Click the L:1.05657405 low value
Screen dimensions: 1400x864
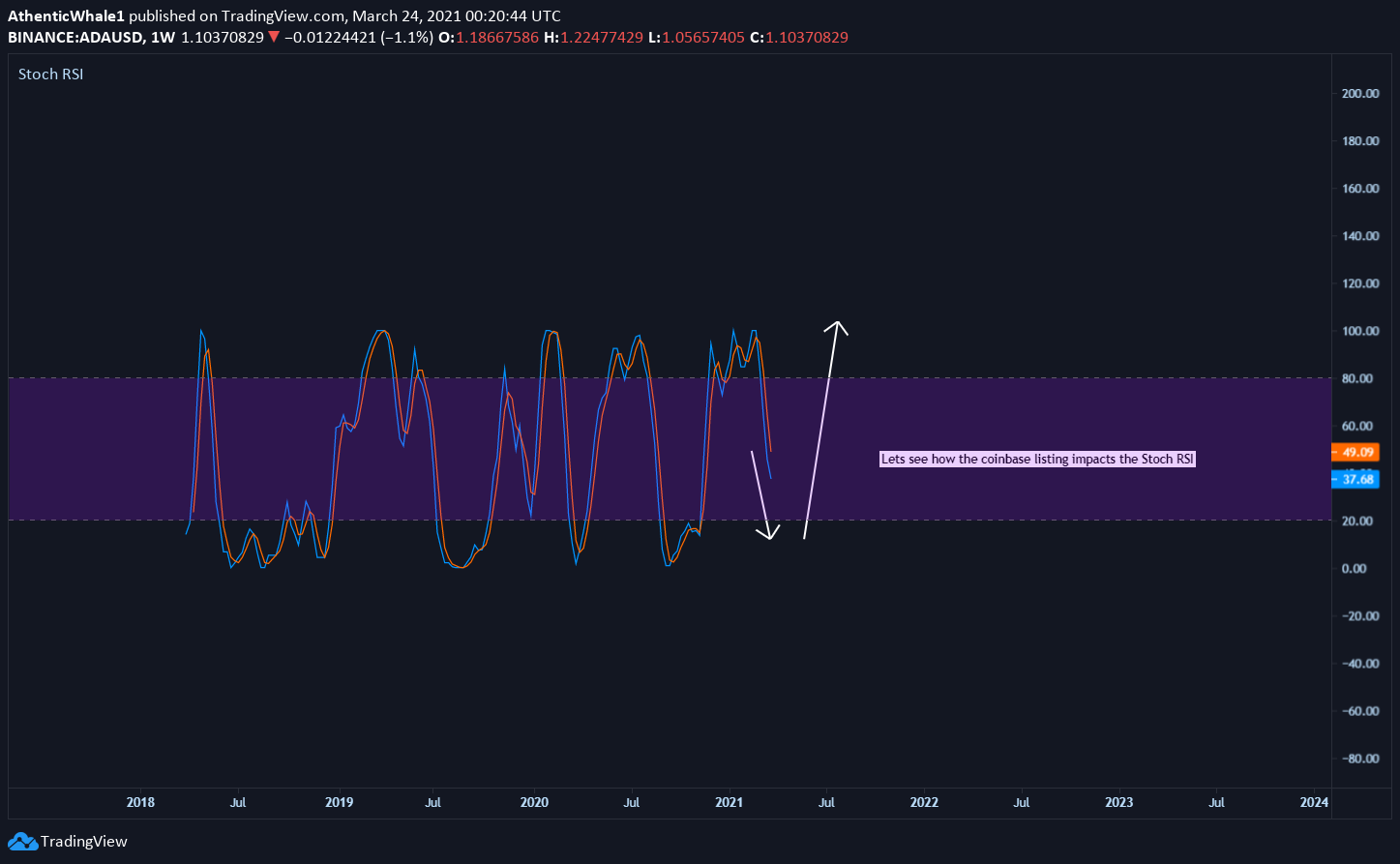tap(697, 37)
